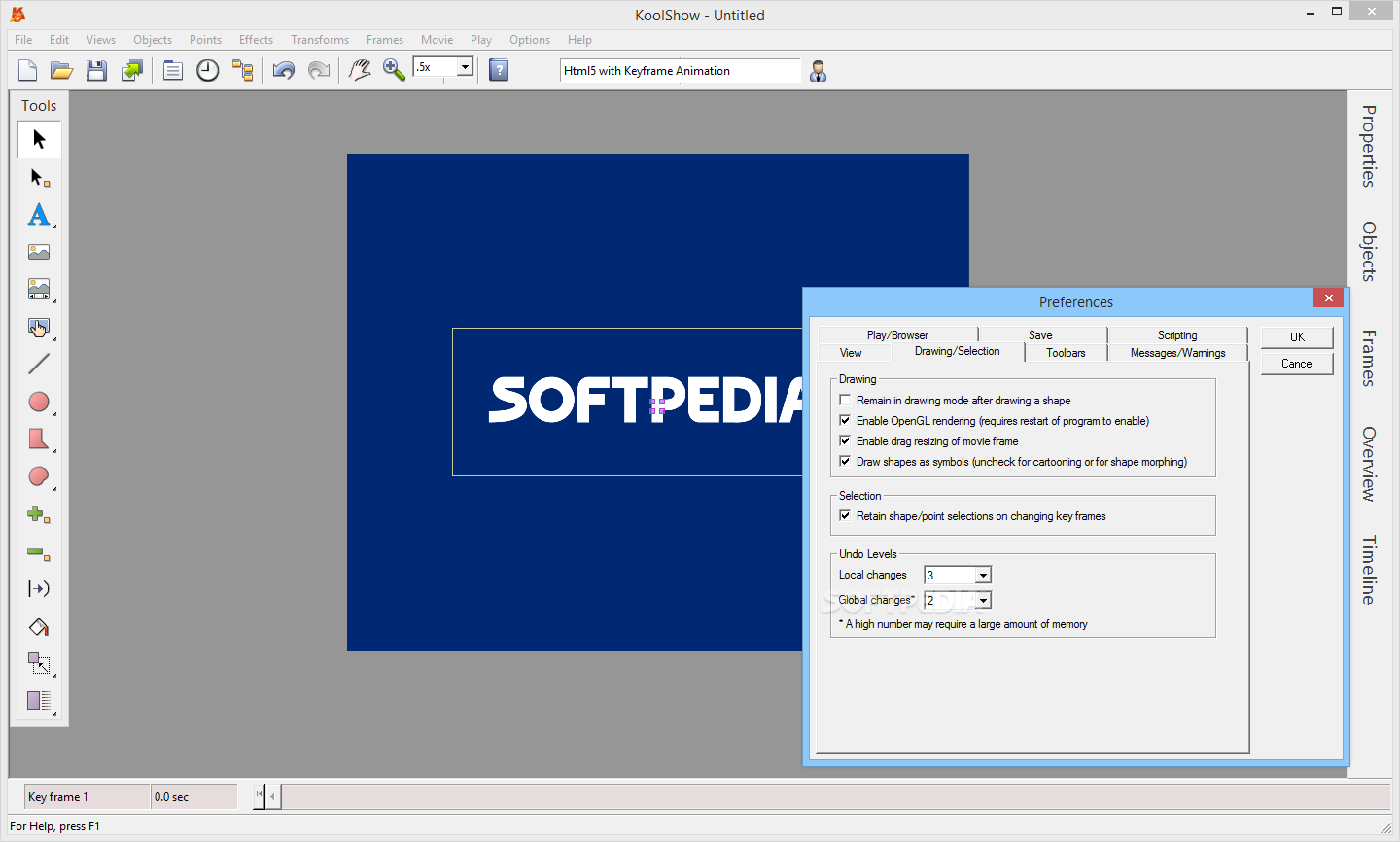Select the point selection tool

coord(39,178)
